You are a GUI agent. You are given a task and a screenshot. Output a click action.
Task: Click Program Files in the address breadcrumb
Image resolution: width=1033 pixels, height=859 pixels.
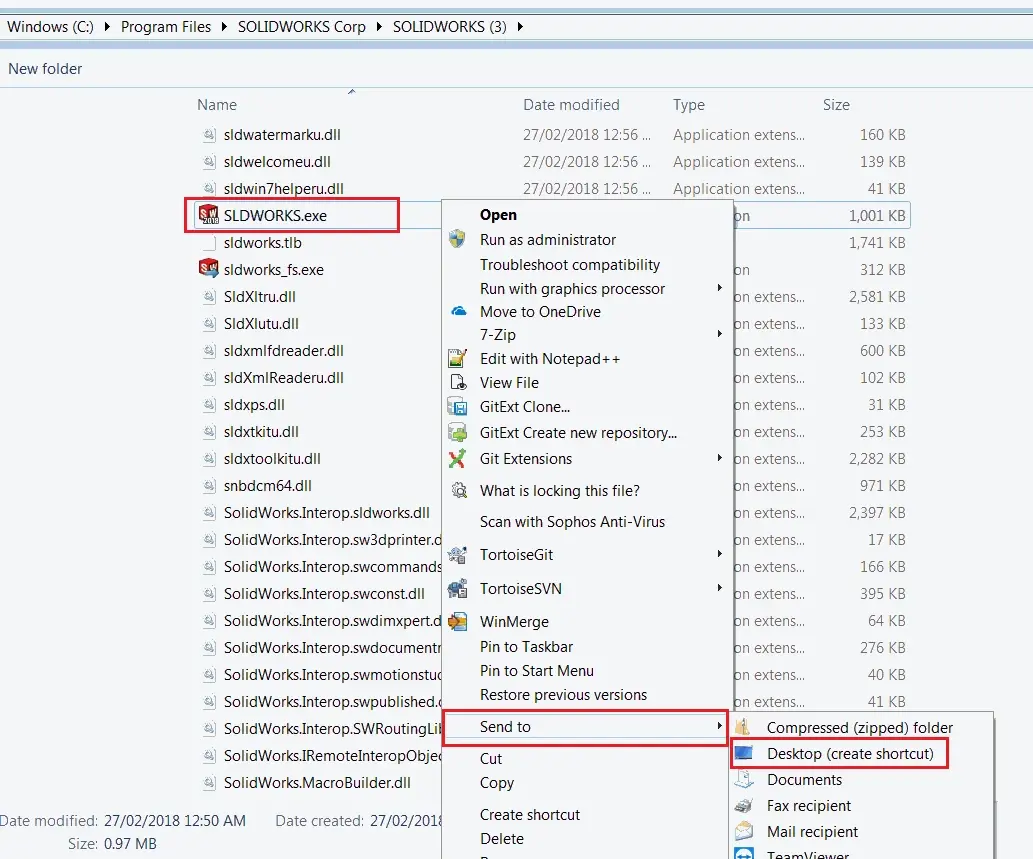point(166,26)
